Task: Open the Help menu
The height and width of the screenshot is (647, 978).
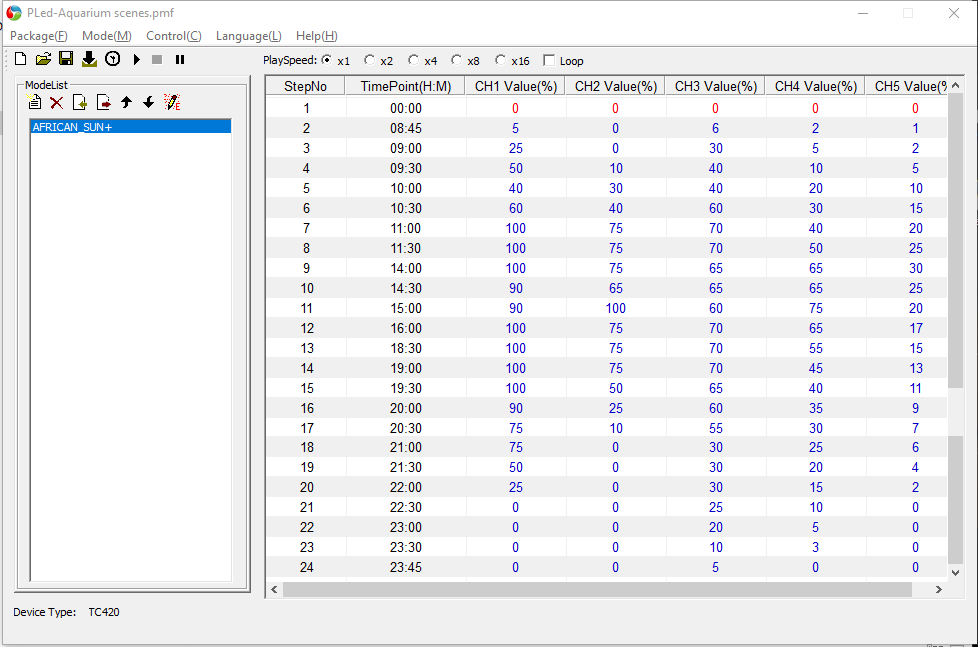Action: [x=316, y=36]
